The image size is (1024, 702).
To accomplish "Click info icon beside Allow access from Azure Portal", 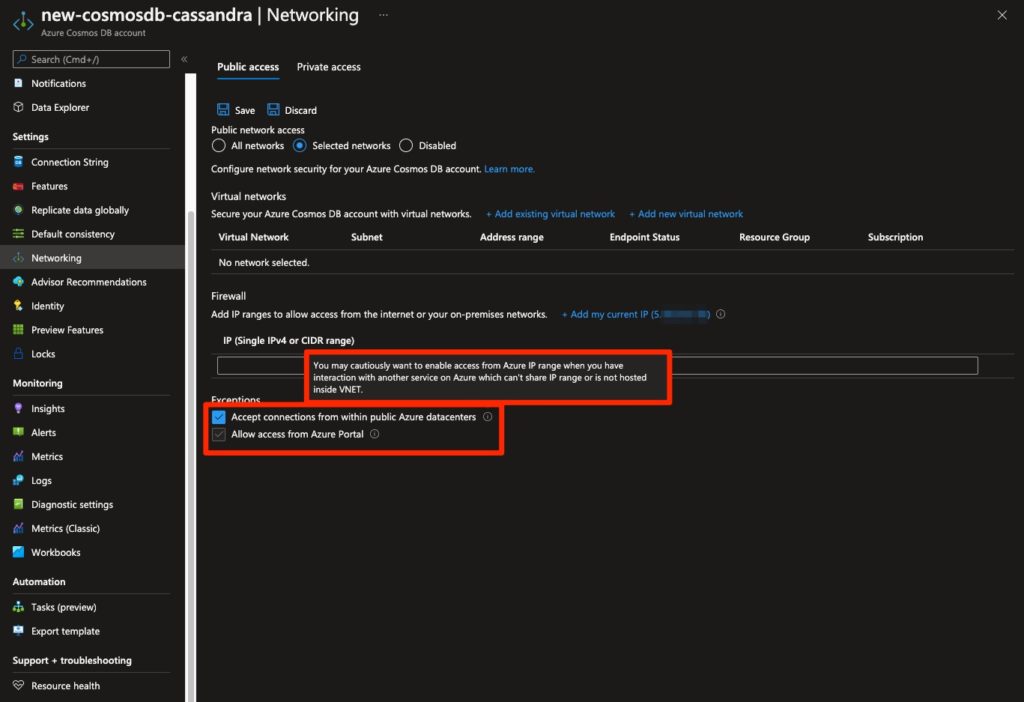I will pos(374,434).
